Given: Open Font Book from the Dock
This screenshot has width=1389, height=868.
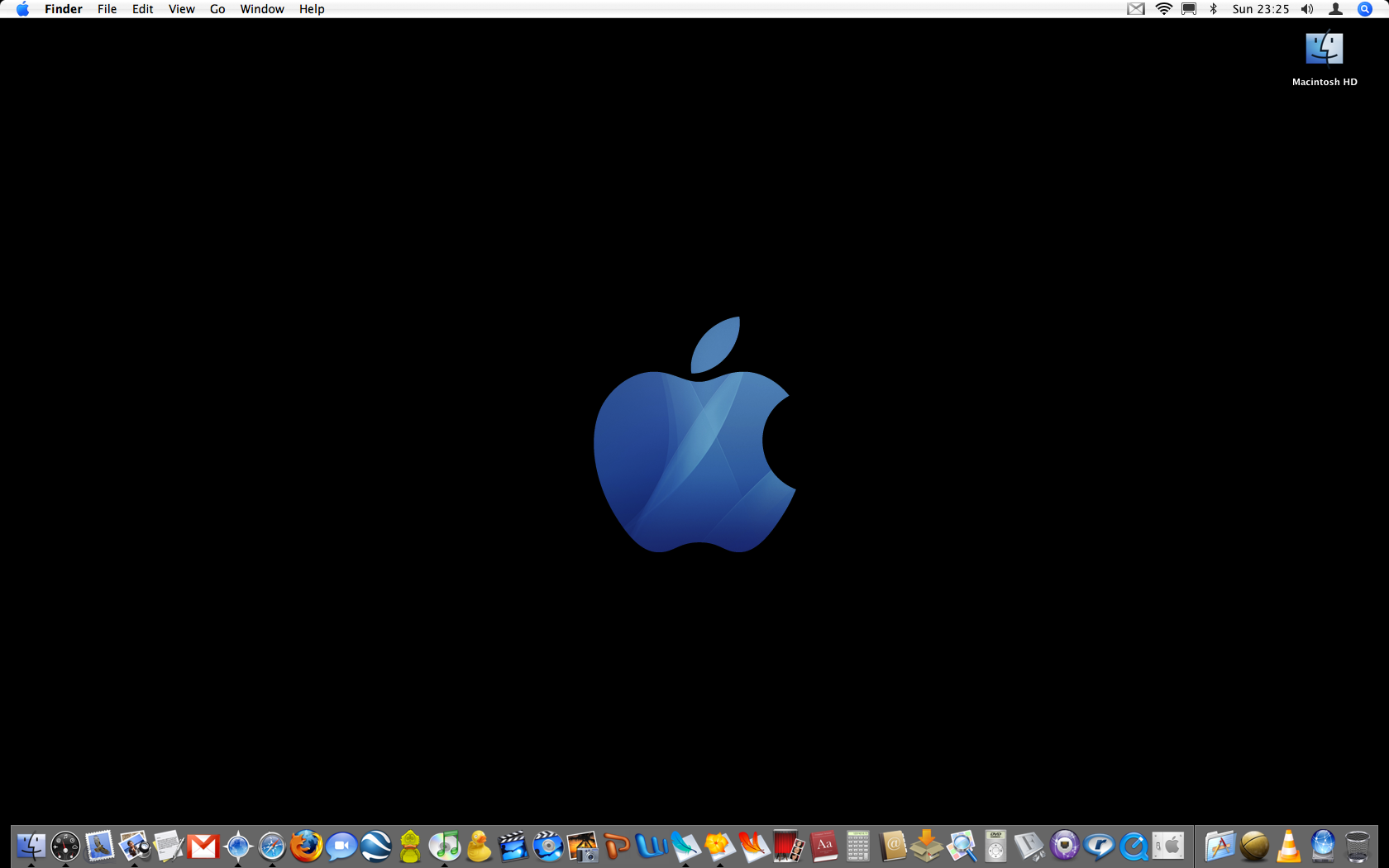Looking at the screenshot, I should tap(1030, 846).
